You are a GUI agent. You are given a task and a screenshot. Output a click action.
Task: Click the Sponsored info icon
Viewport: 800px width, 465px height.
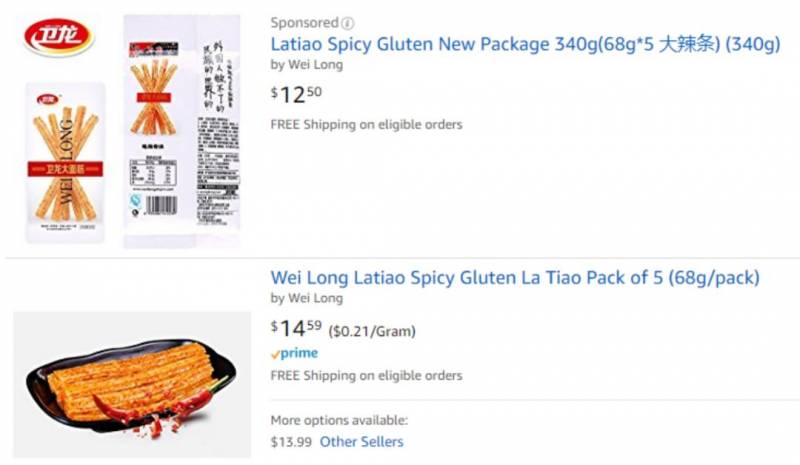[x=347, y=23]
